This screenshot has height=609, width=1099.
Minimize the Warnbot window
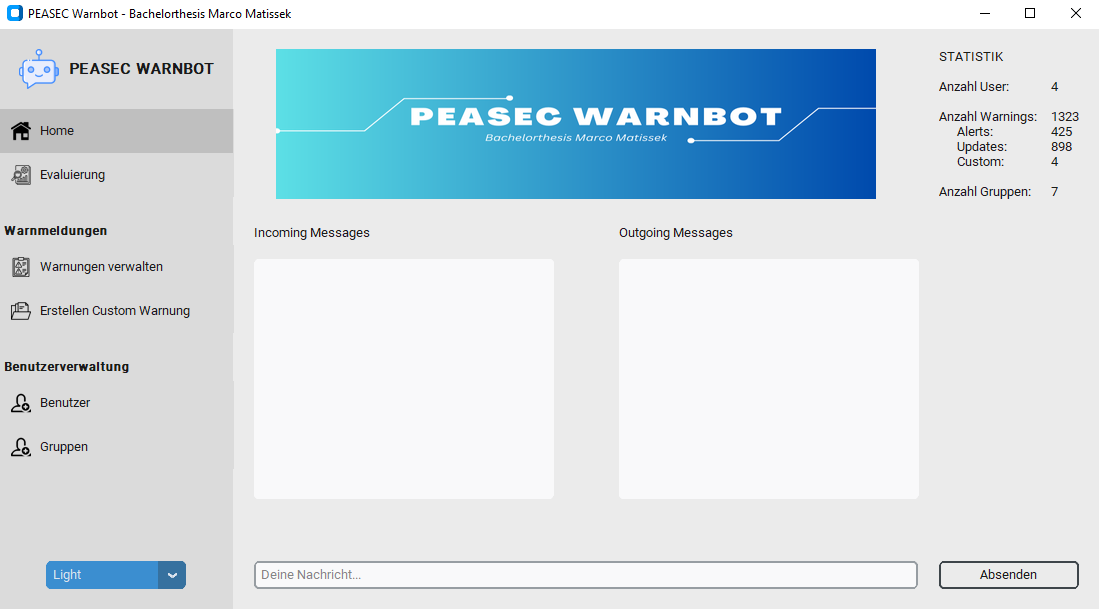(985, 13)
